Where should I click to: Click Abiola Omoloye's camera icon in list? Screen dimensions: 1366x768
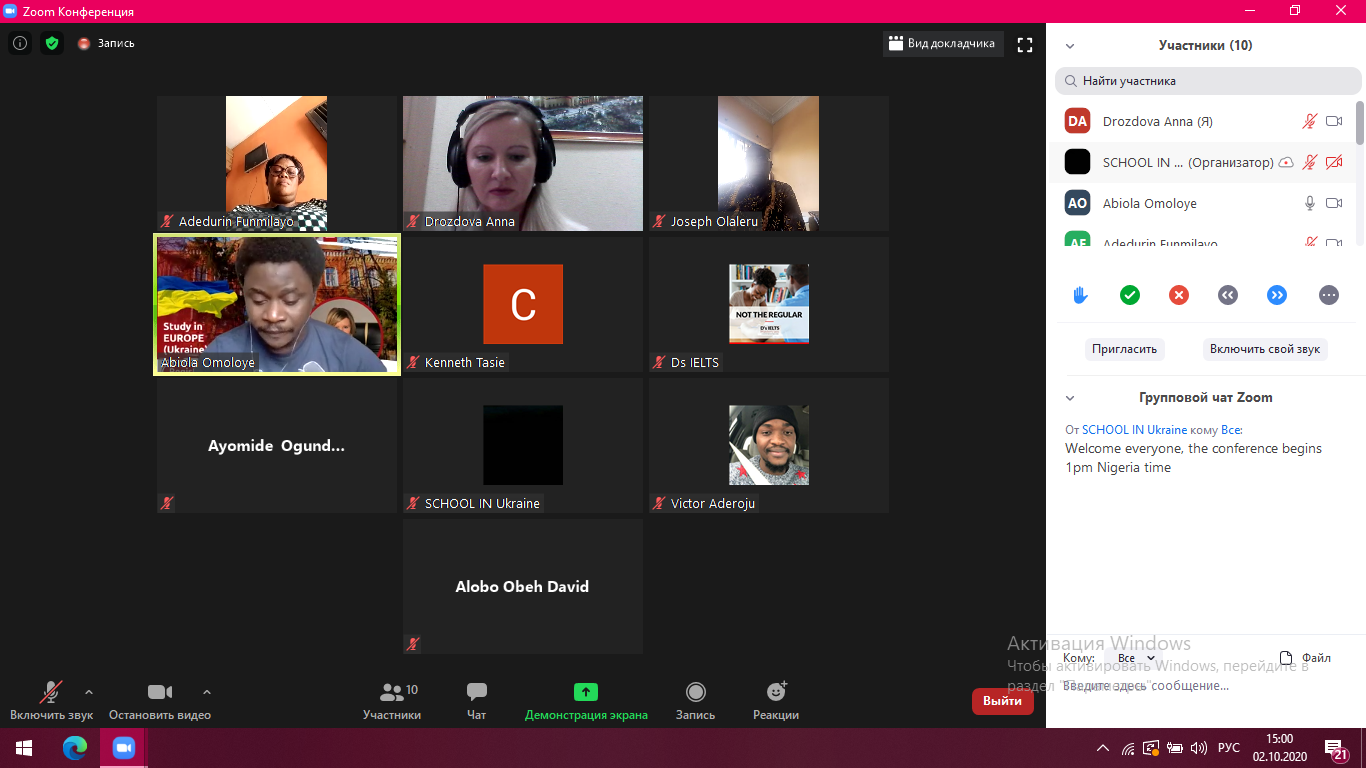[1334, 203]
